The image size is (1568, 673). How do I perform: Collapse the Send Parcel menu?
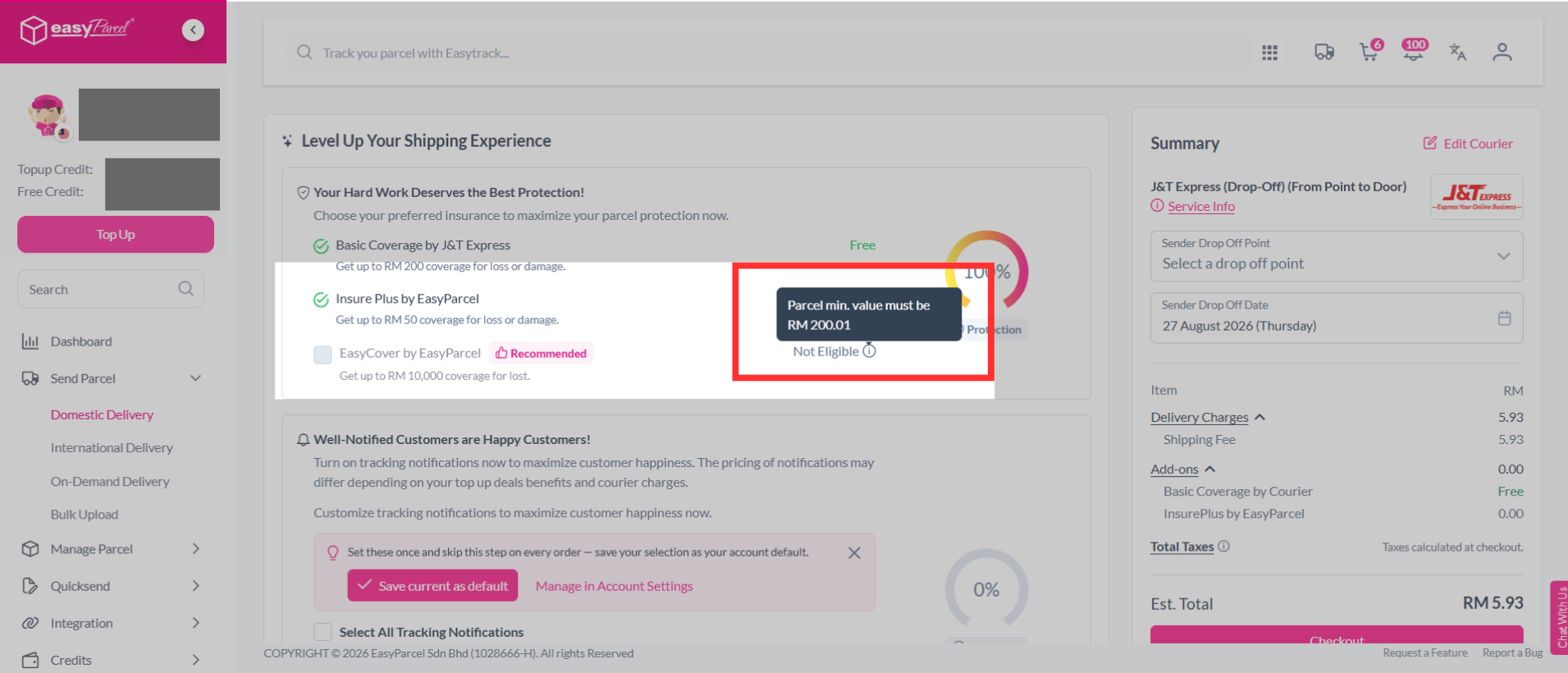(x=195, y=378)
